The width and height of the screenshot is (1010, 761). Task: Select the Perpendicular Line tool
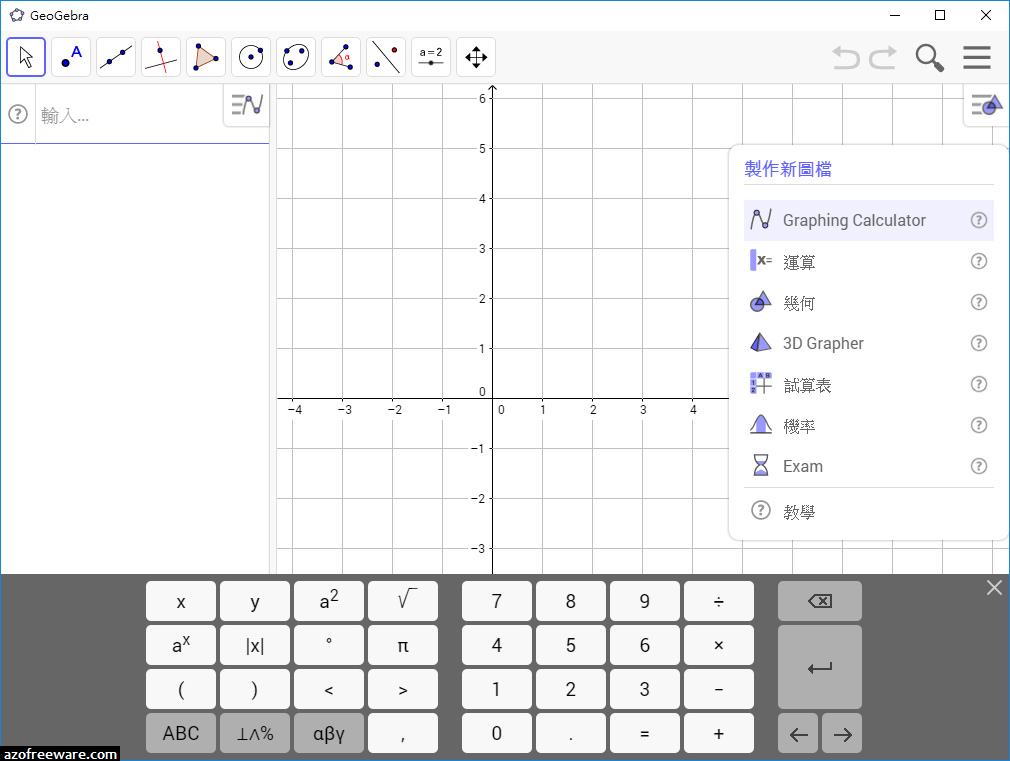tap(161, 57)
